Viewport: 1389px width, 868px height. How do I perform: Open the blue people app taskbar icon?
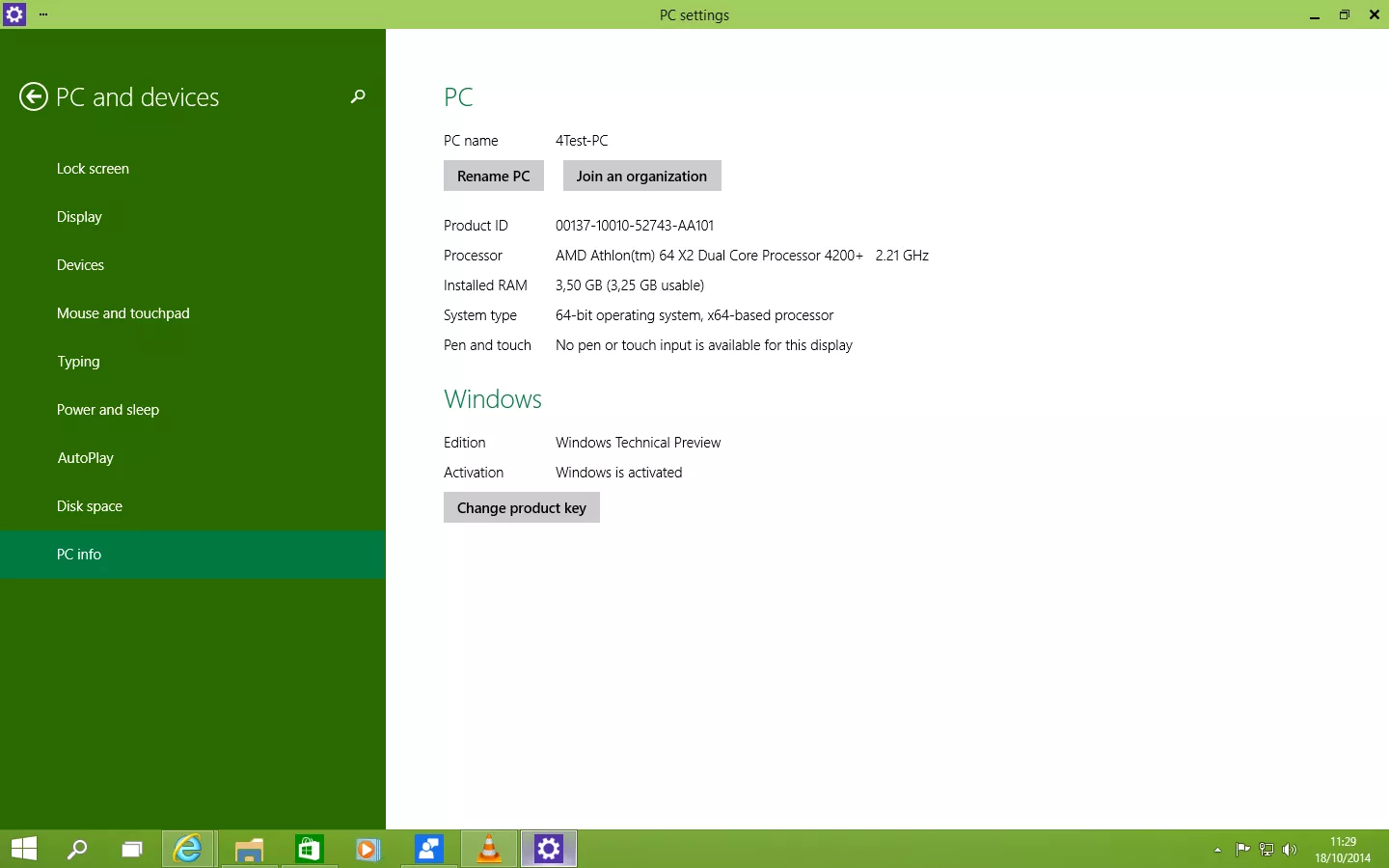pos(429,849)
